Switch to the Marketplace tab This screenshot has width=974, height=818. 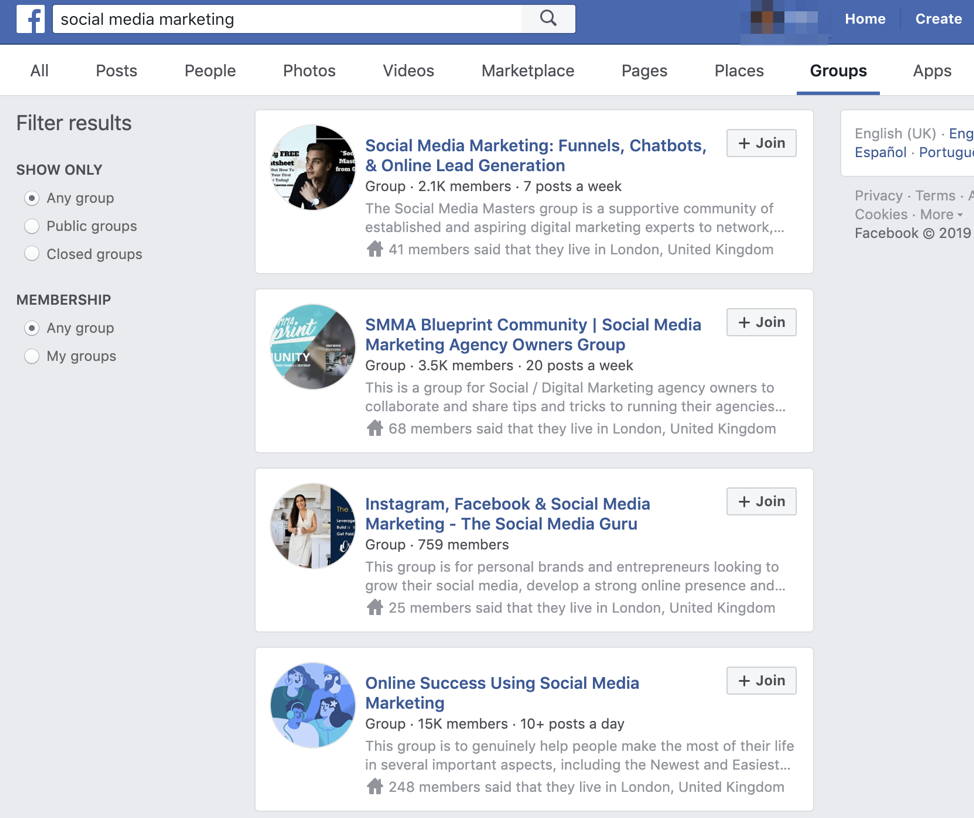point(528,71)
